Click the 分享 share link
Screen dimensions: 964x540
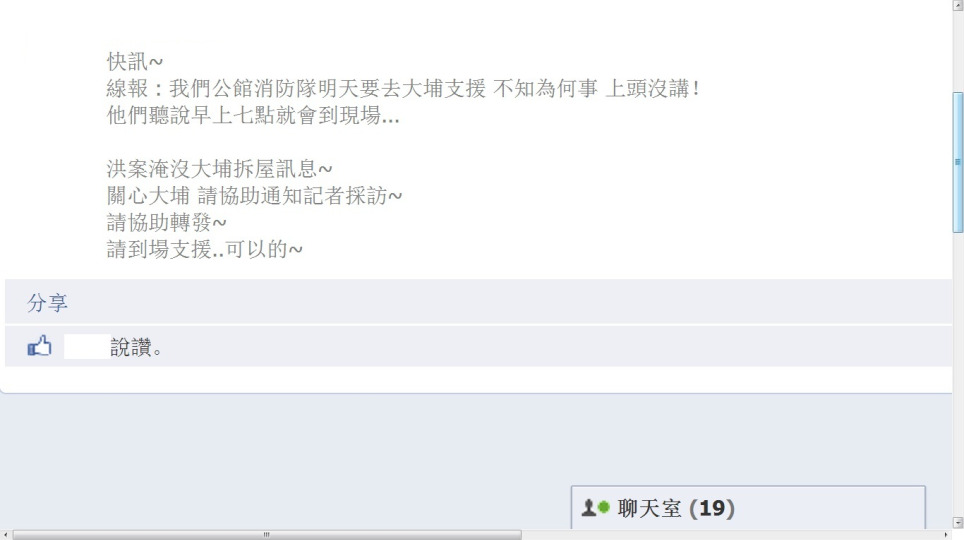pyautogui.click(x=47, y=303)
